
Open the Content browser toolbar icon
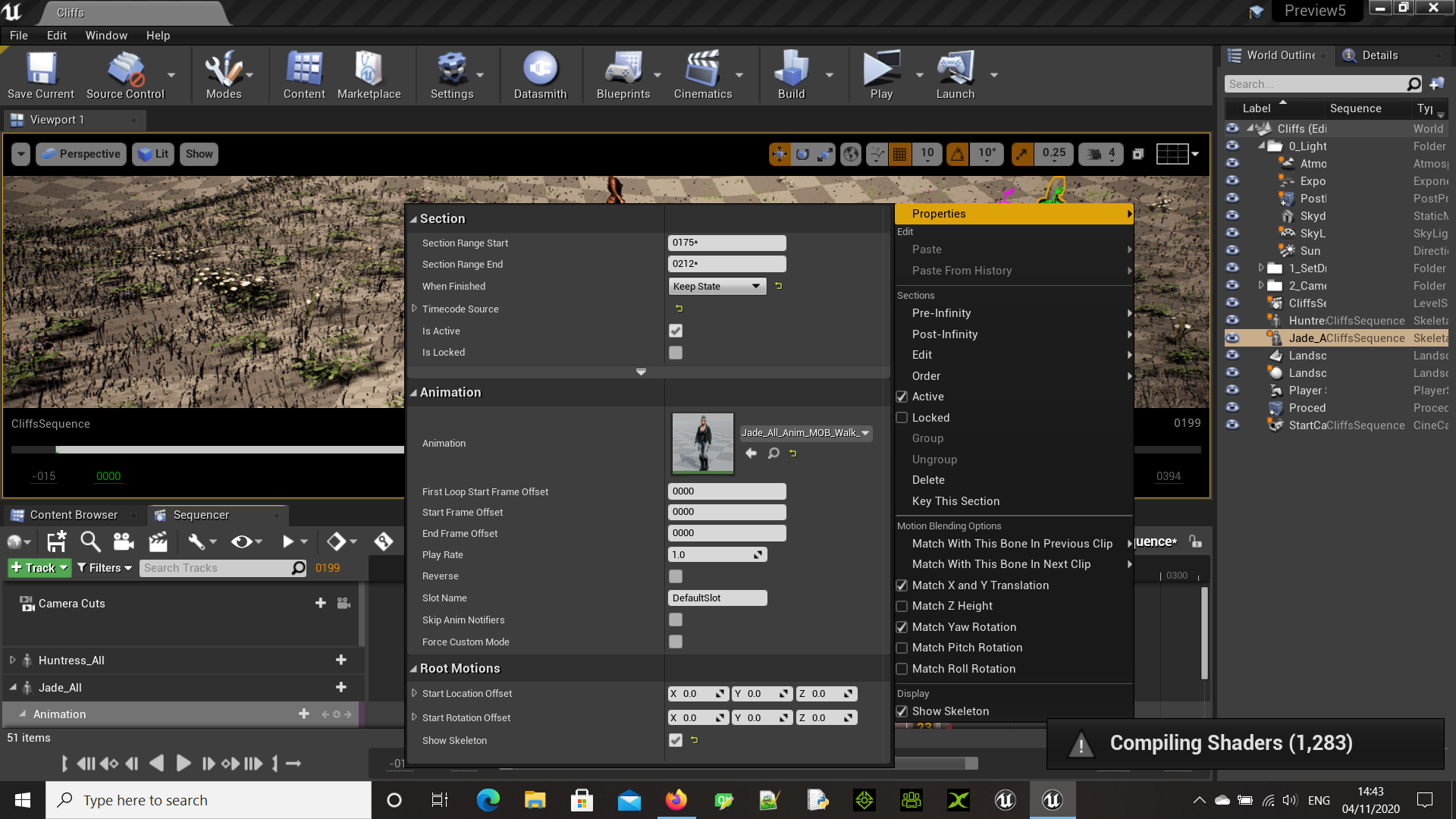click(304, 75)
